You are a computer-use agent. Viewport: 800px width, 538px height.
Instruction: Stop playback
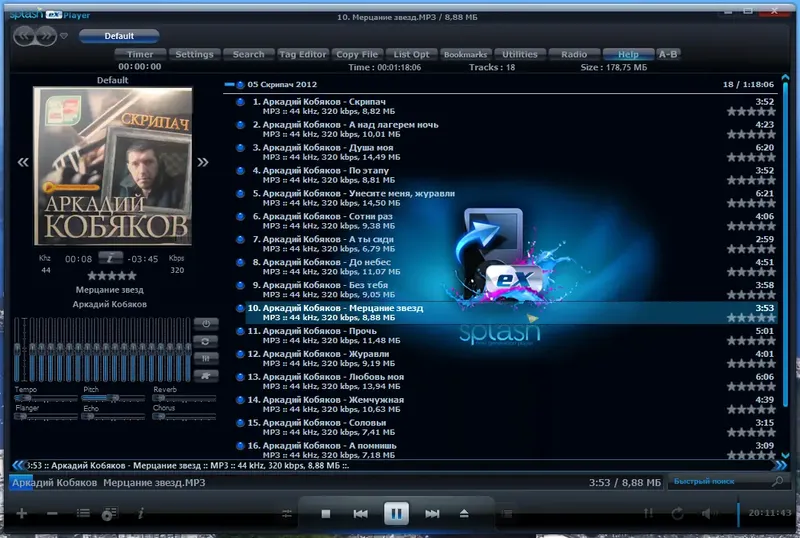pos(326,513)
